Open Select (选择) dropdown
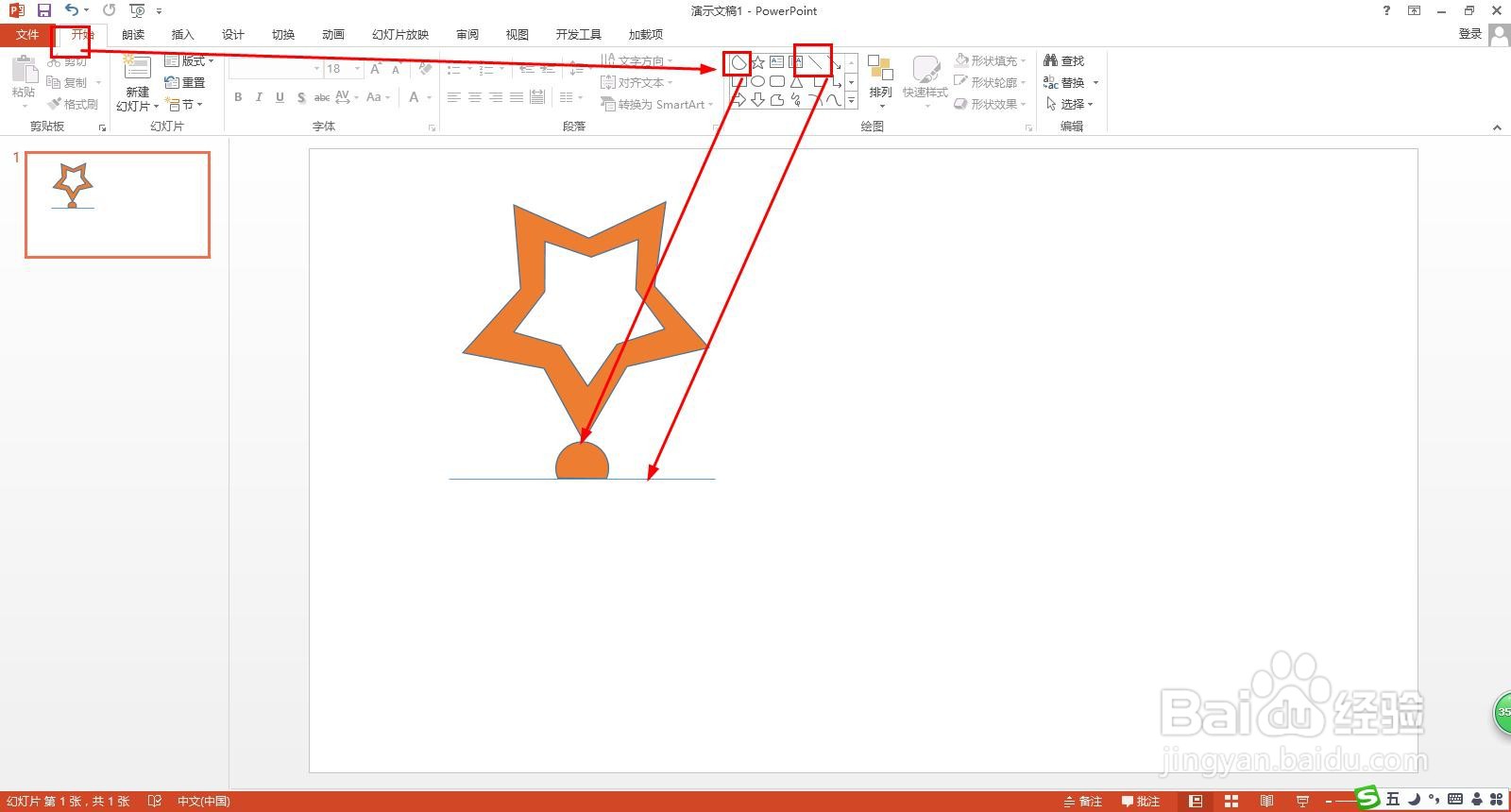This screenshot has width=1511, height=812. [1070, 104]
